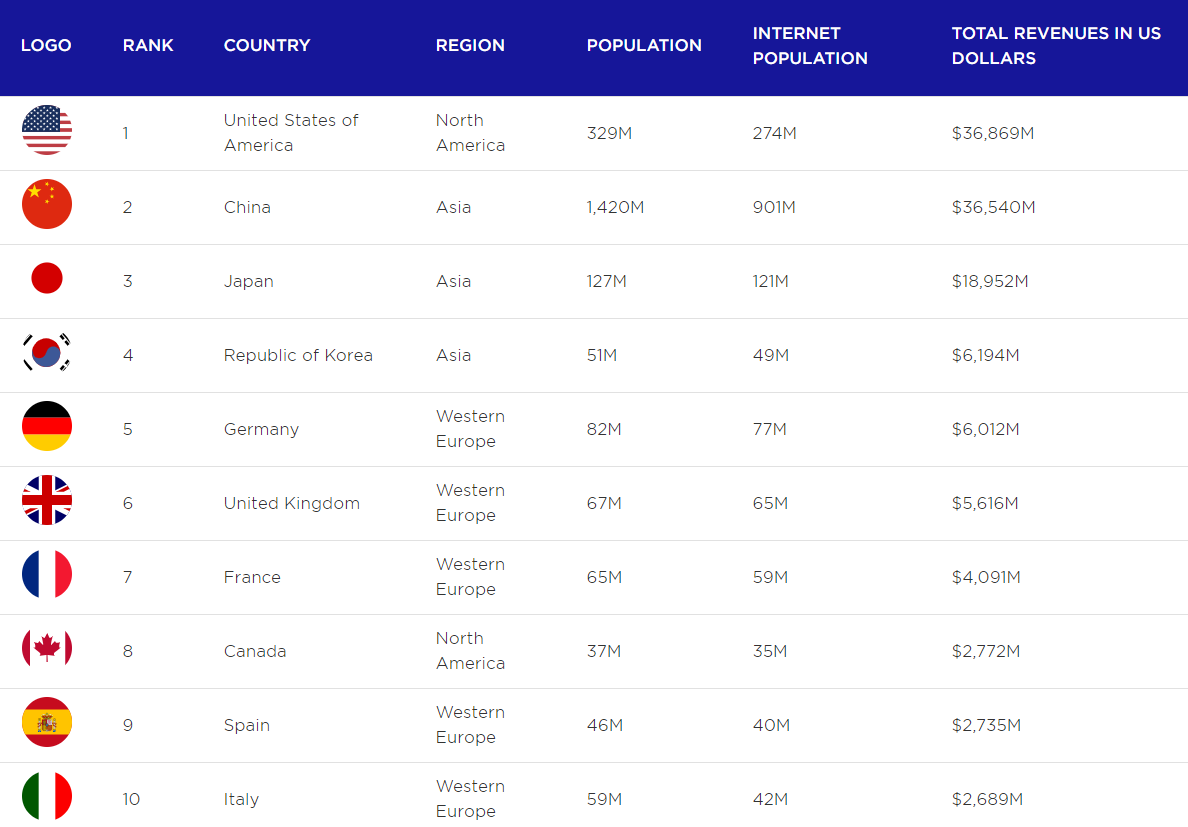Click the Republic of Korea flag icon
Image resolution: width=1188 pixels, height=827 pixels.
point(47,353)
